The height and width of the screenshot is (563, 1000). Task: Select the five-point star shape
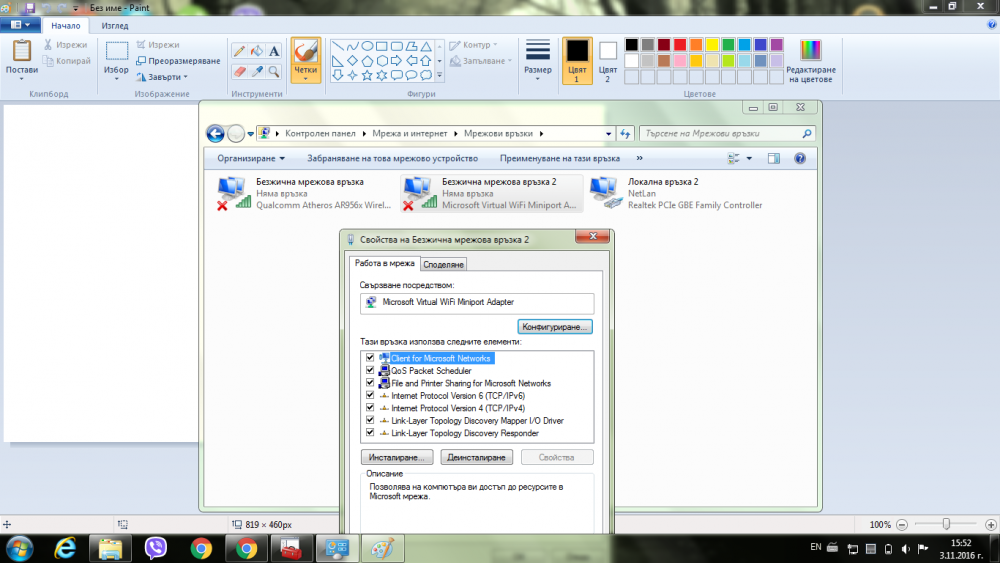(367, 75)
